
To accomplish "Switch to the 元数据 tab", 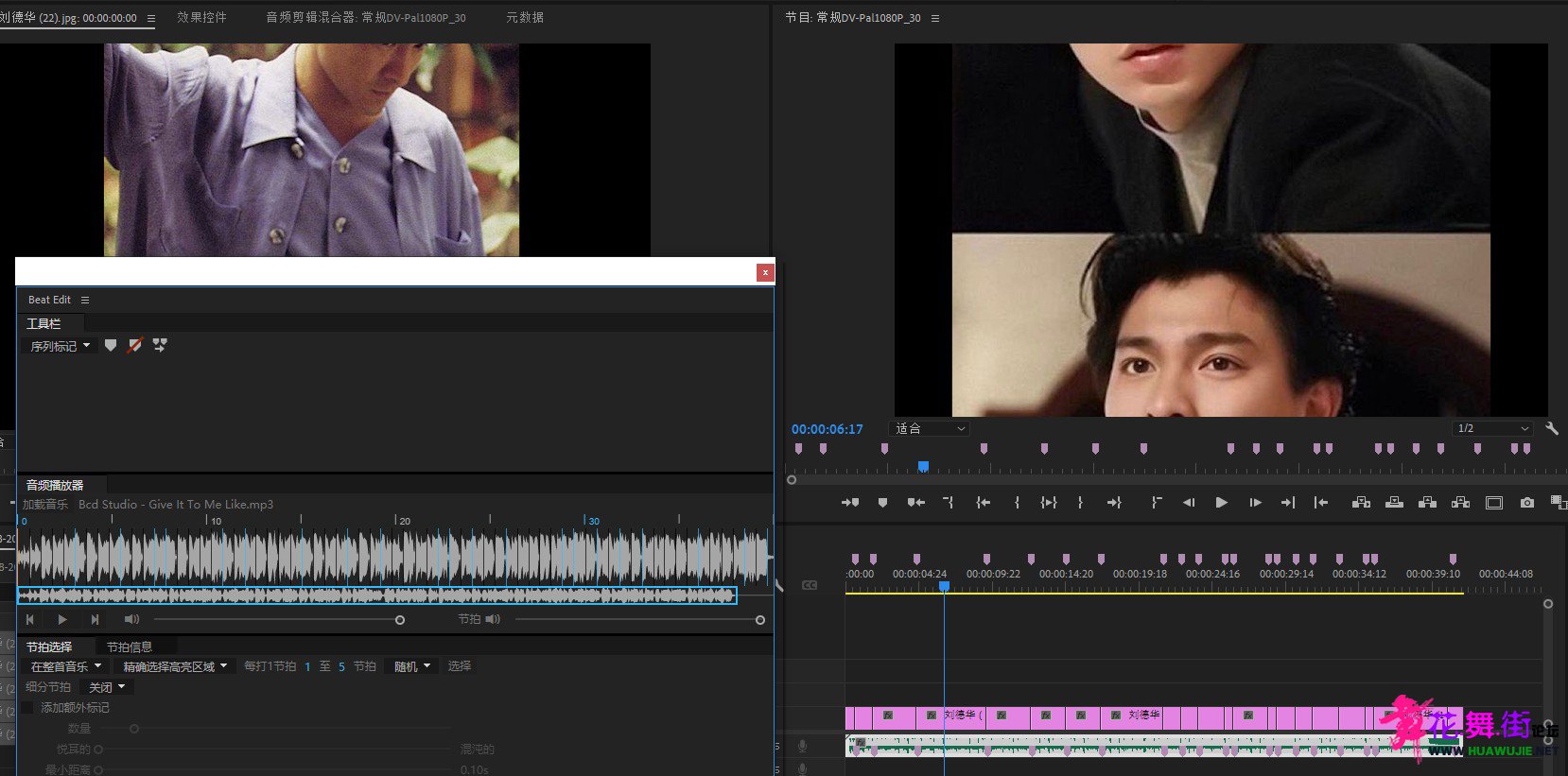I will [x=525, y=17].
